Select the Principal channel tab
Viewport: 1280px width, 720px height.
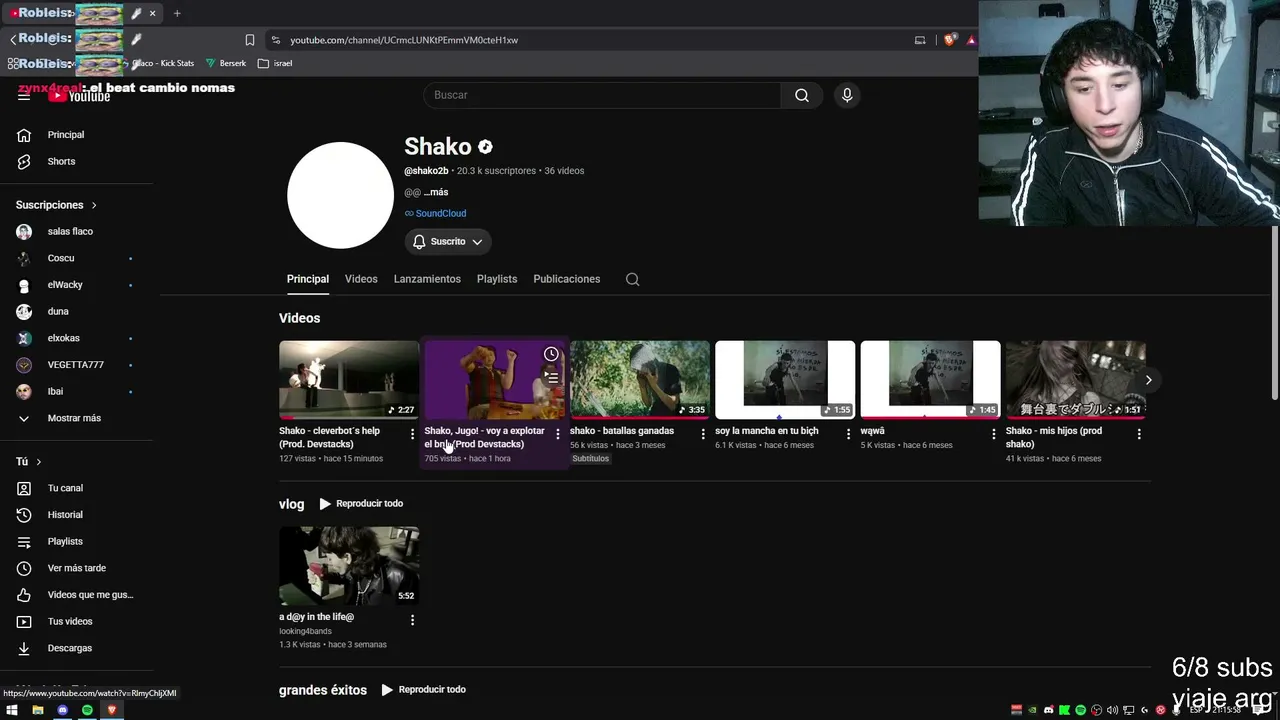pos(308,279)
